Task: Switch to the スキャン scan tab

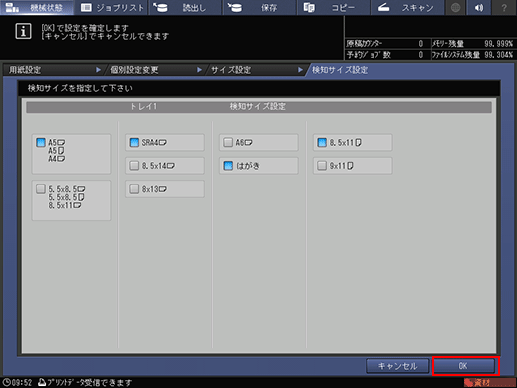Action: click(x=408, y=7)
